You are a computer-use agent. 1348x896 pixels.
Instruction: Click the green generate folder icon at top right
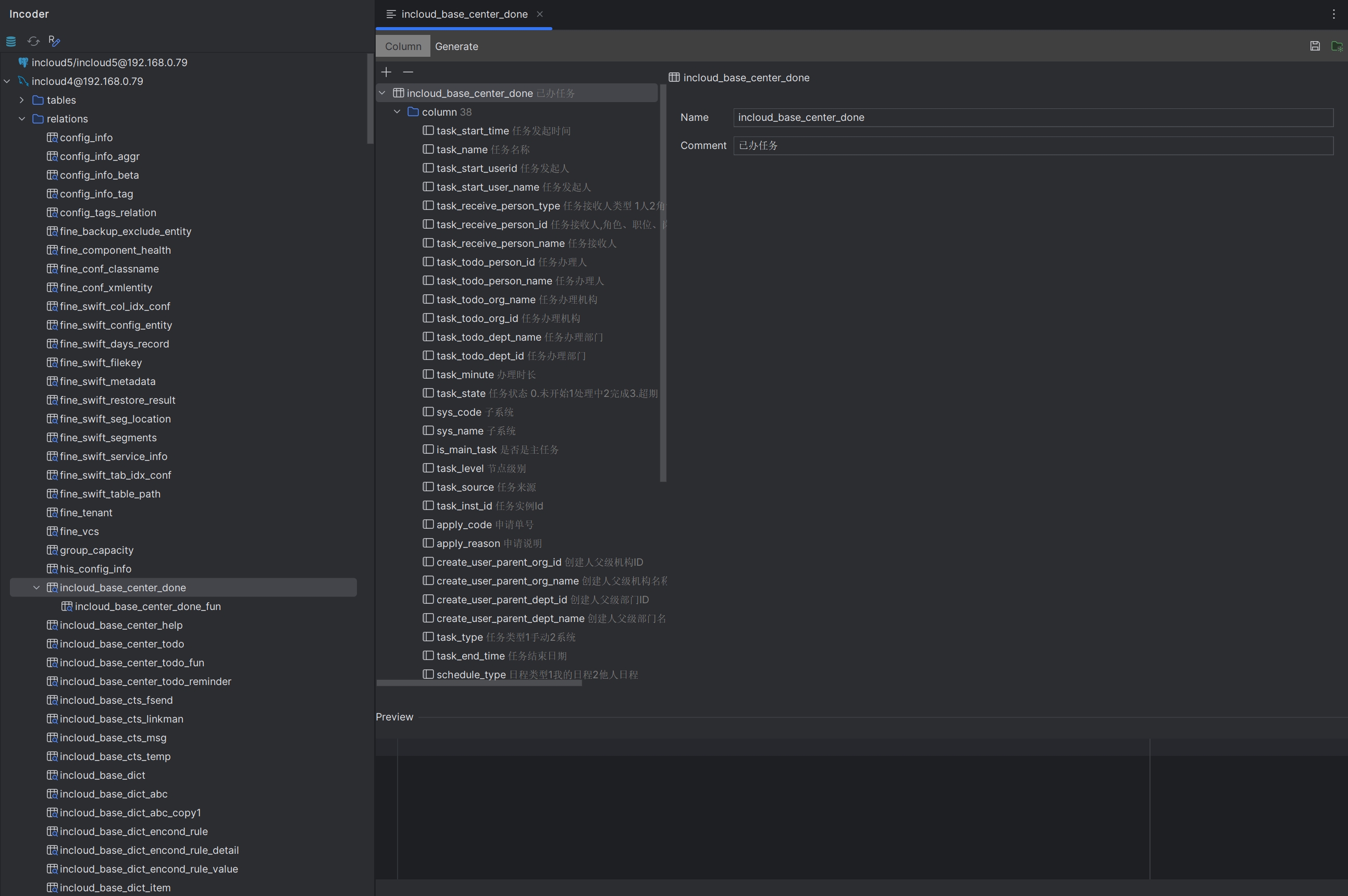point(1337,46)
